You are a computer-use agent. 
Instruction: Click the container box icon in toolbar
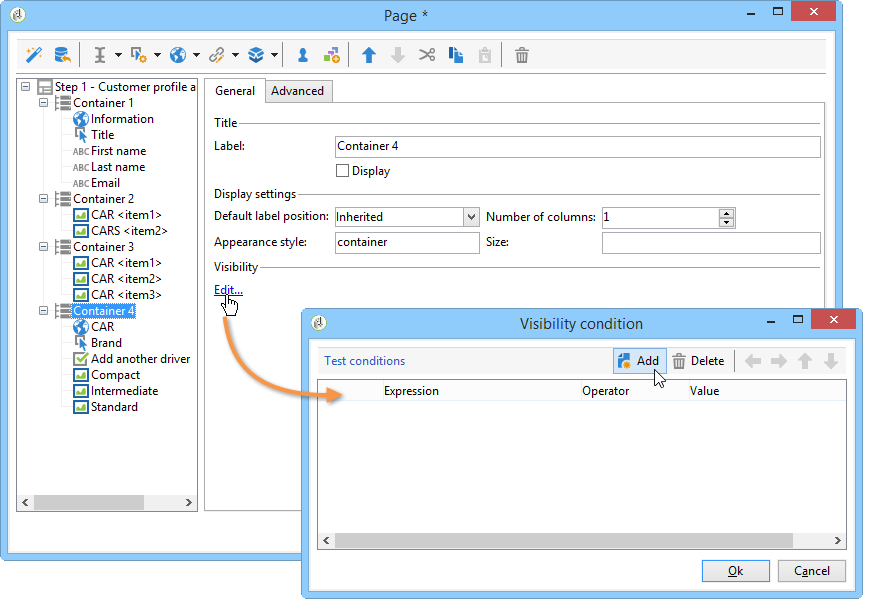(256, 55)
